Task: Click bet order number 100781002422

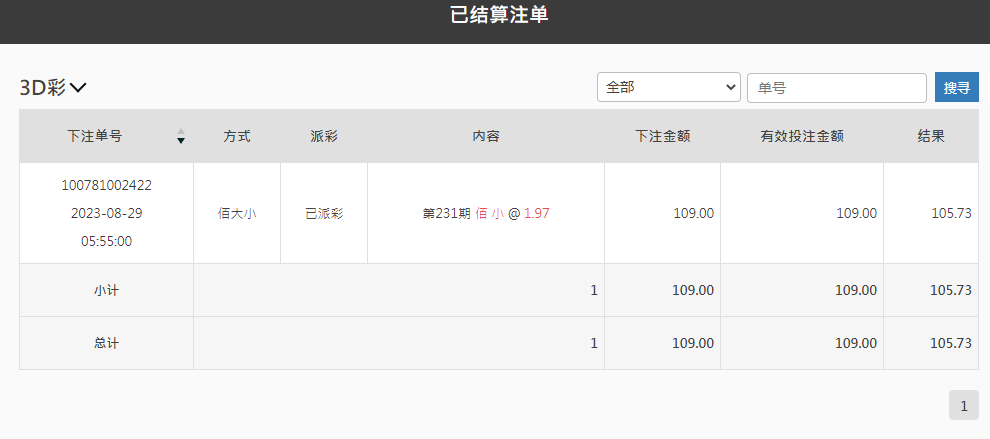Action: click(x=107, y=185)
